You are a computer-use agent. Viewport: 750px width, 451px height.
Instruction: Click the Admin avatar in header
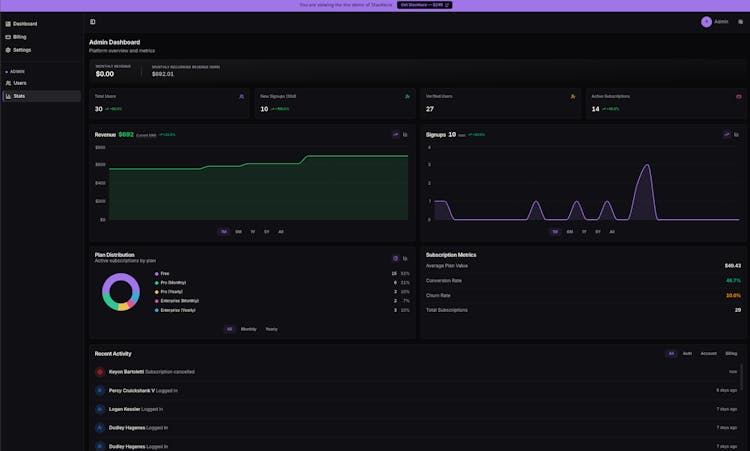point(706,21)
